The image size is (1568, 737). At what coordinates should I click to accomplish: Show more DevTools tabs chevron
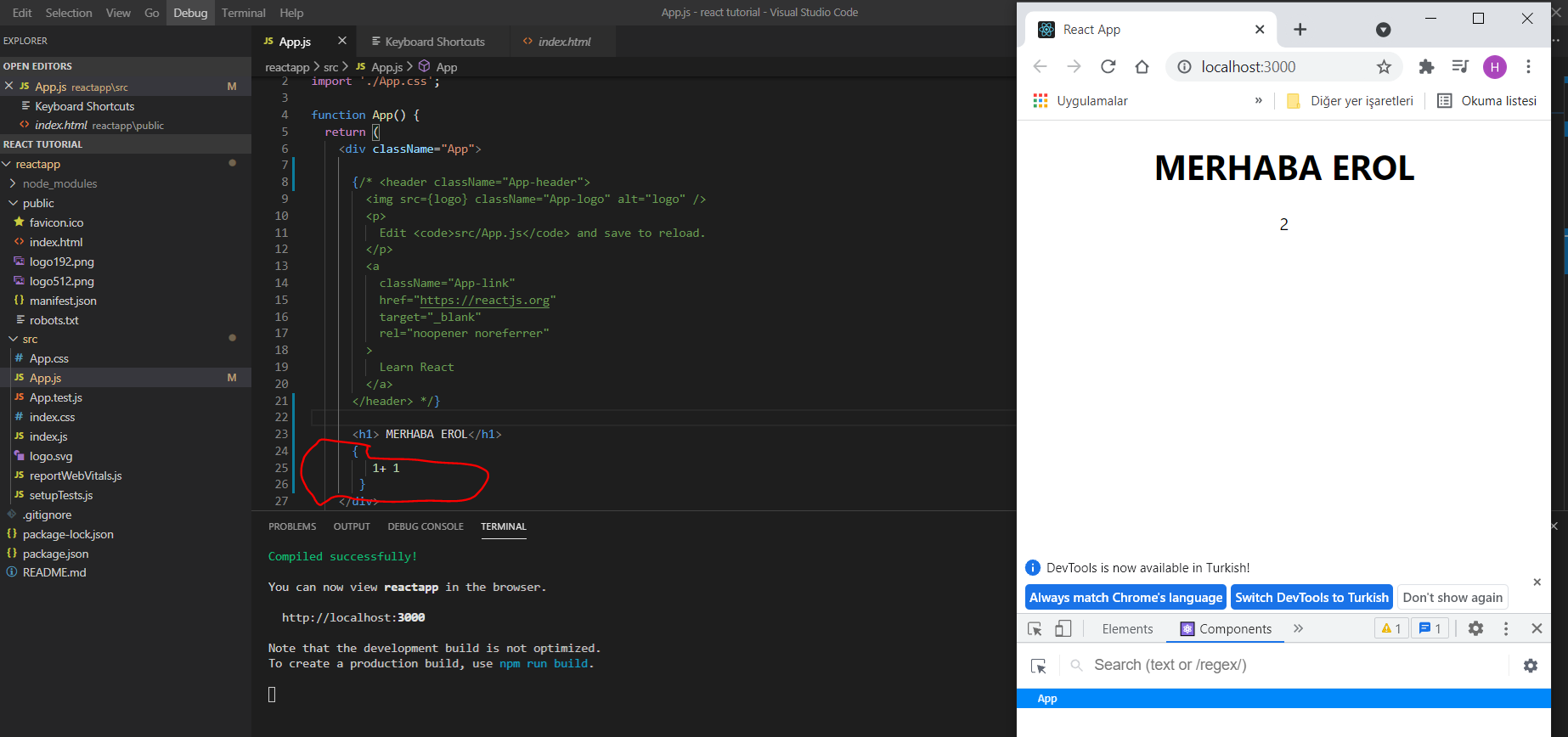[x=1298, y=628]
